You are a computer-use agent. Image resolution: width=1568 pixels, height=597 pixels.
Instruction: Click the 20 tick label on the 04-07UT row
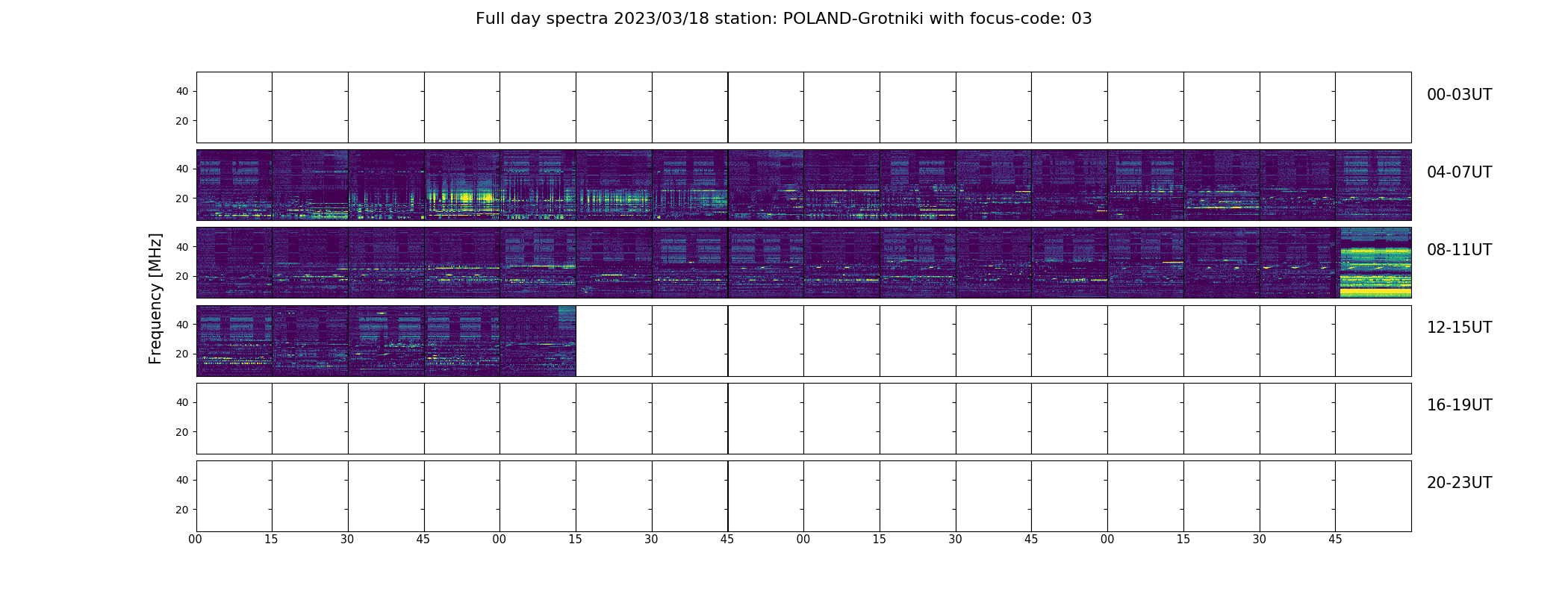pyautogui.click(x=182, y=199)
